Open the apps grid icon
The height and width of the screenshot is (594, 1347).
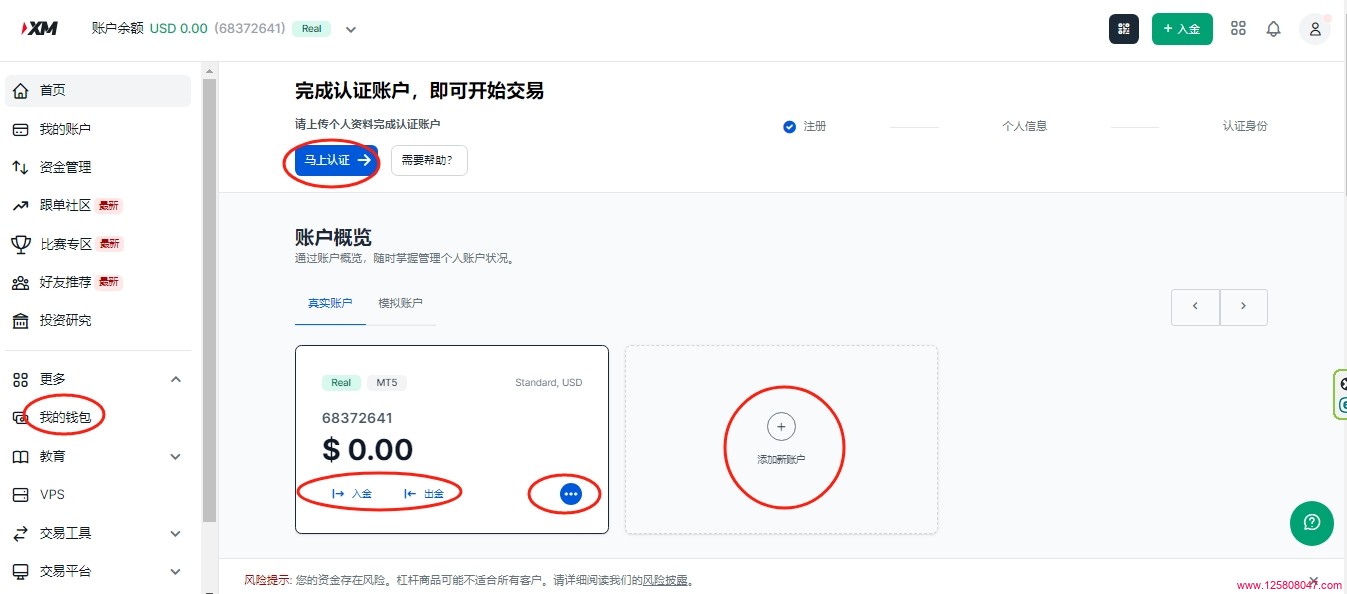point(1238,29)
